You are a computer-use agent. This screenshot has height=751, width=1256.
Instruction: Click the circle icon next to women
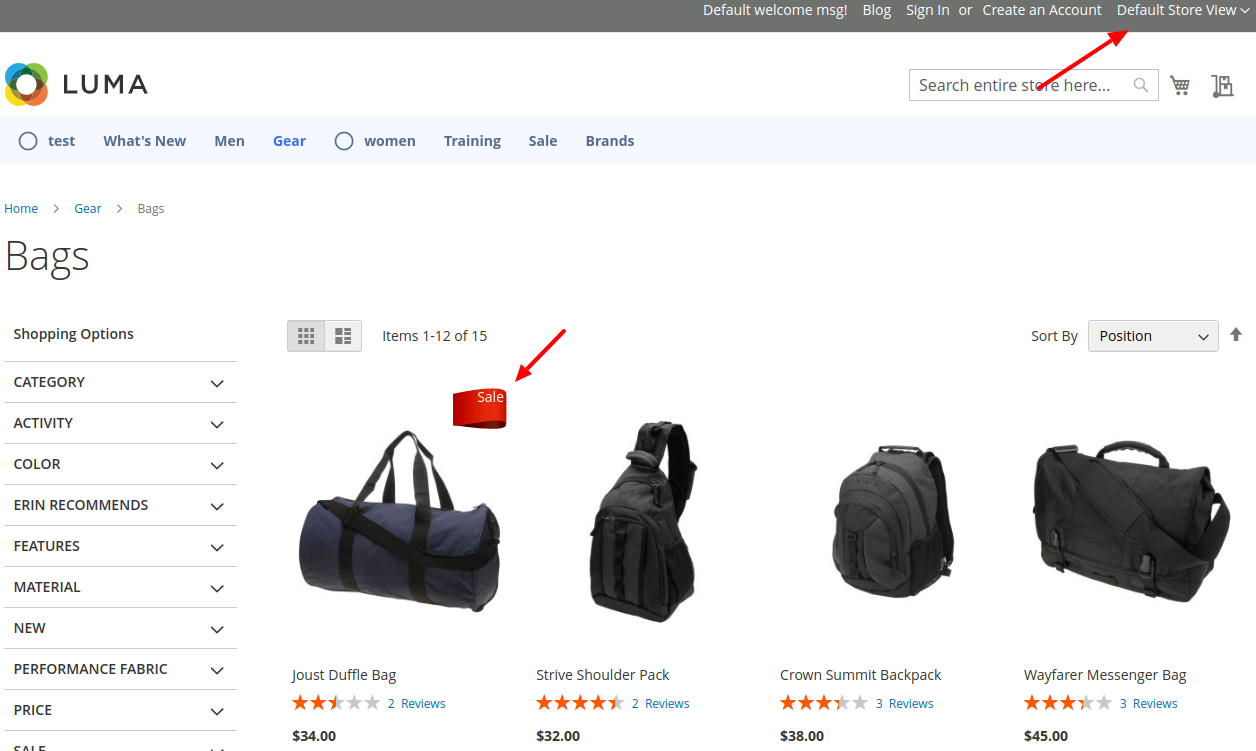344,141
